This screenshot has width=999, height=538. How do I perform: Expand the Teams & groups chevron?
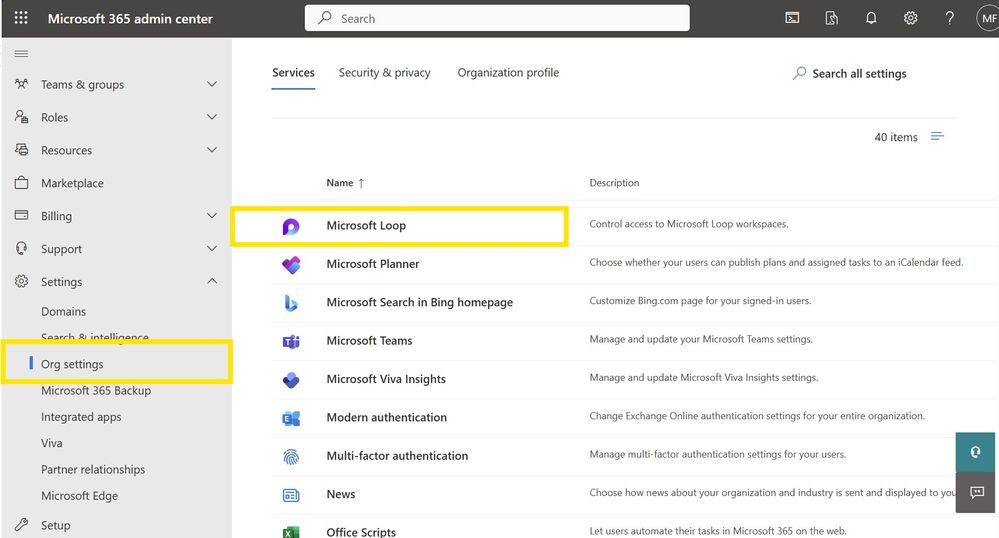(212, 84)
